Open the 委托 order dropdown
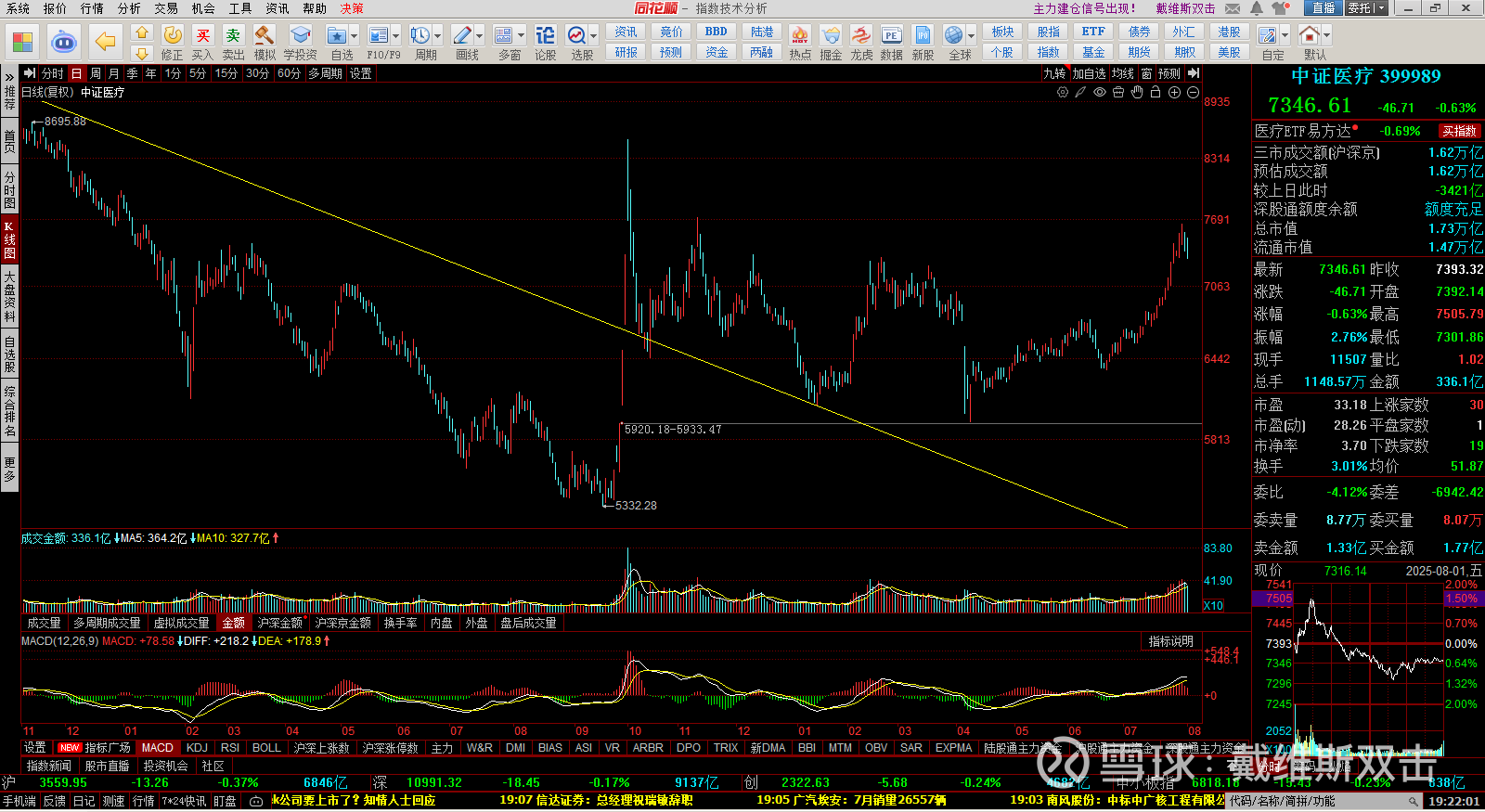This screenshot has height=812, width=1485. 1366,8
